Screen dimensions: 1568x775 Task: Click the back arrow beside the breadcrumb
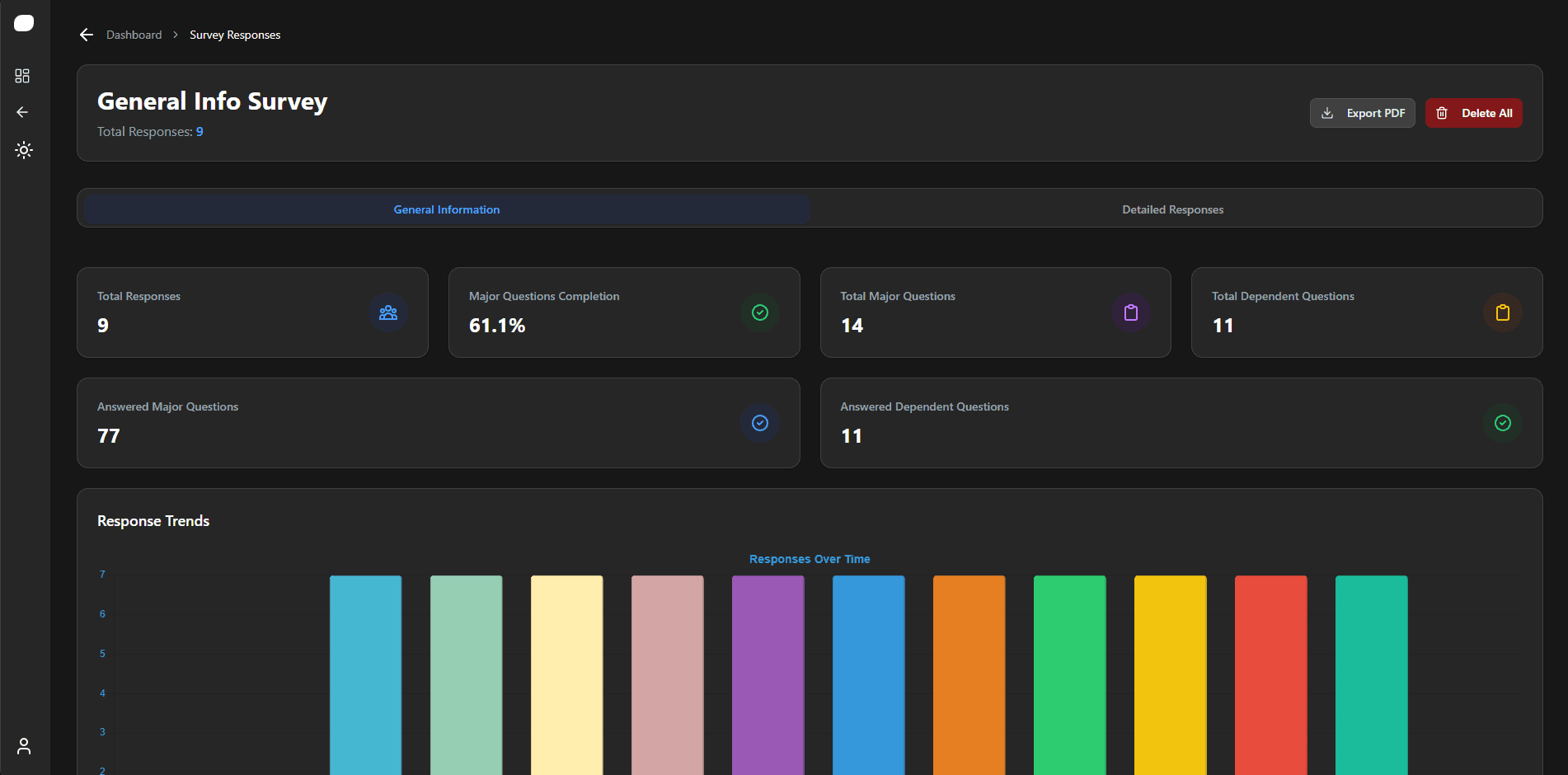tap(87, 35)
